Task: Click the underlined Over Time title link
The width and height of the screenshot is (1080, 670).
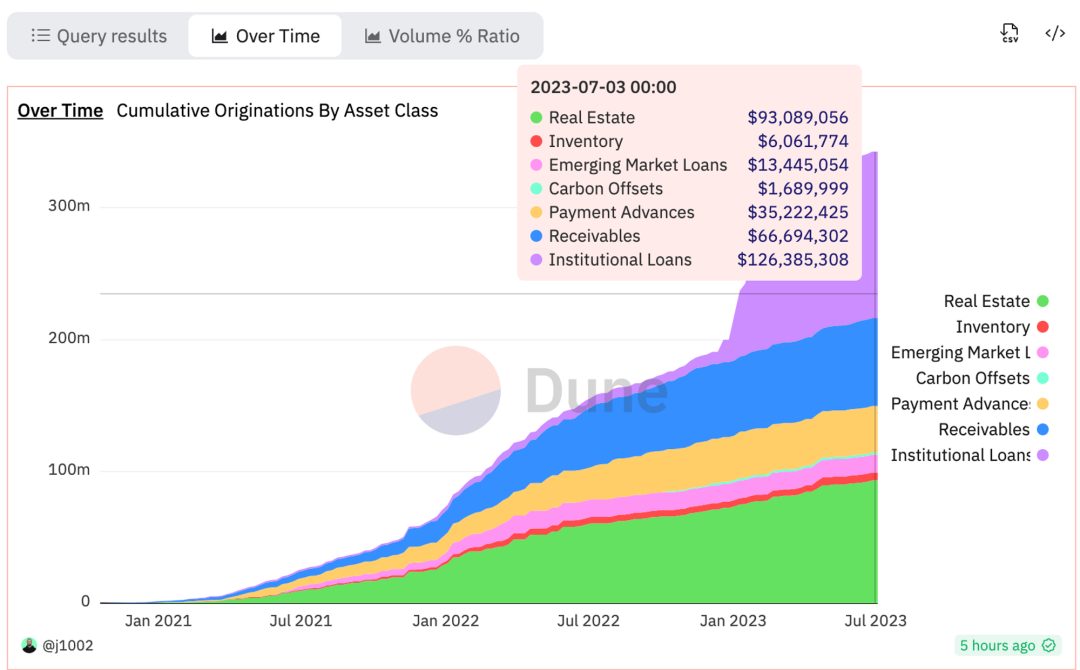Action: [60, 110]
